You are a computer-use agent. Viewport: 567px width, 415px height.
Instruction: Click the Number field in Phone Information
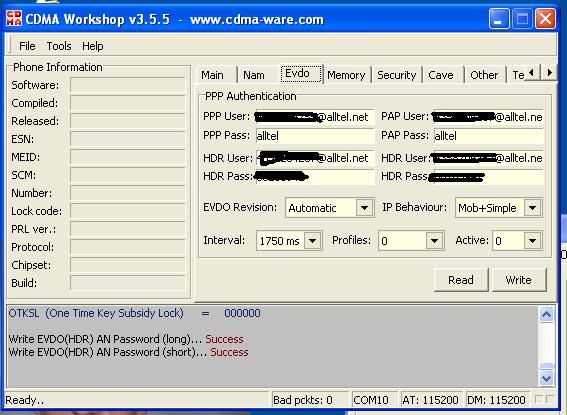click(x=128, y=193)
